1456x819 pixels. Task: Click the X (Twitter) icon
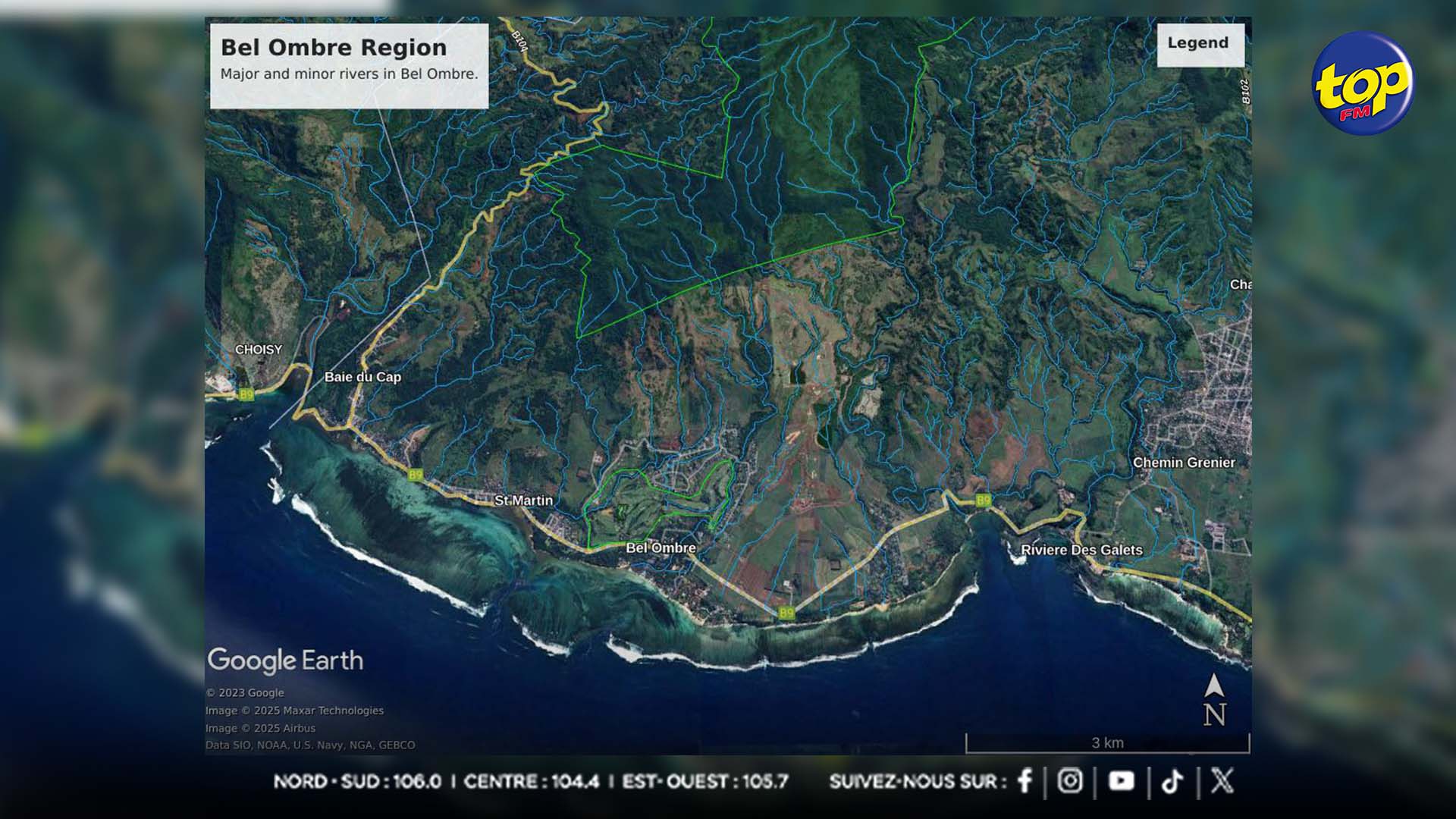(1222, 781)
